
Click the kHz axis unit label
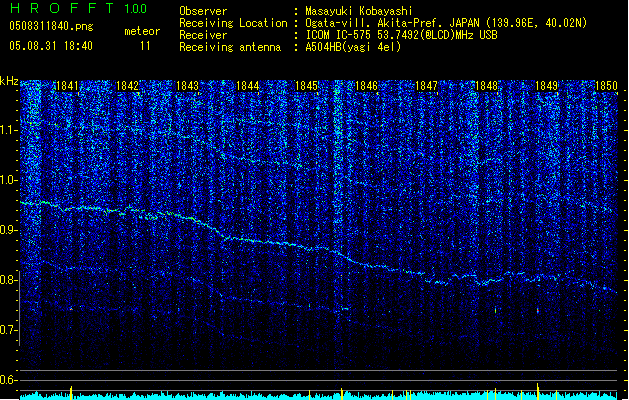coord(9,81)
